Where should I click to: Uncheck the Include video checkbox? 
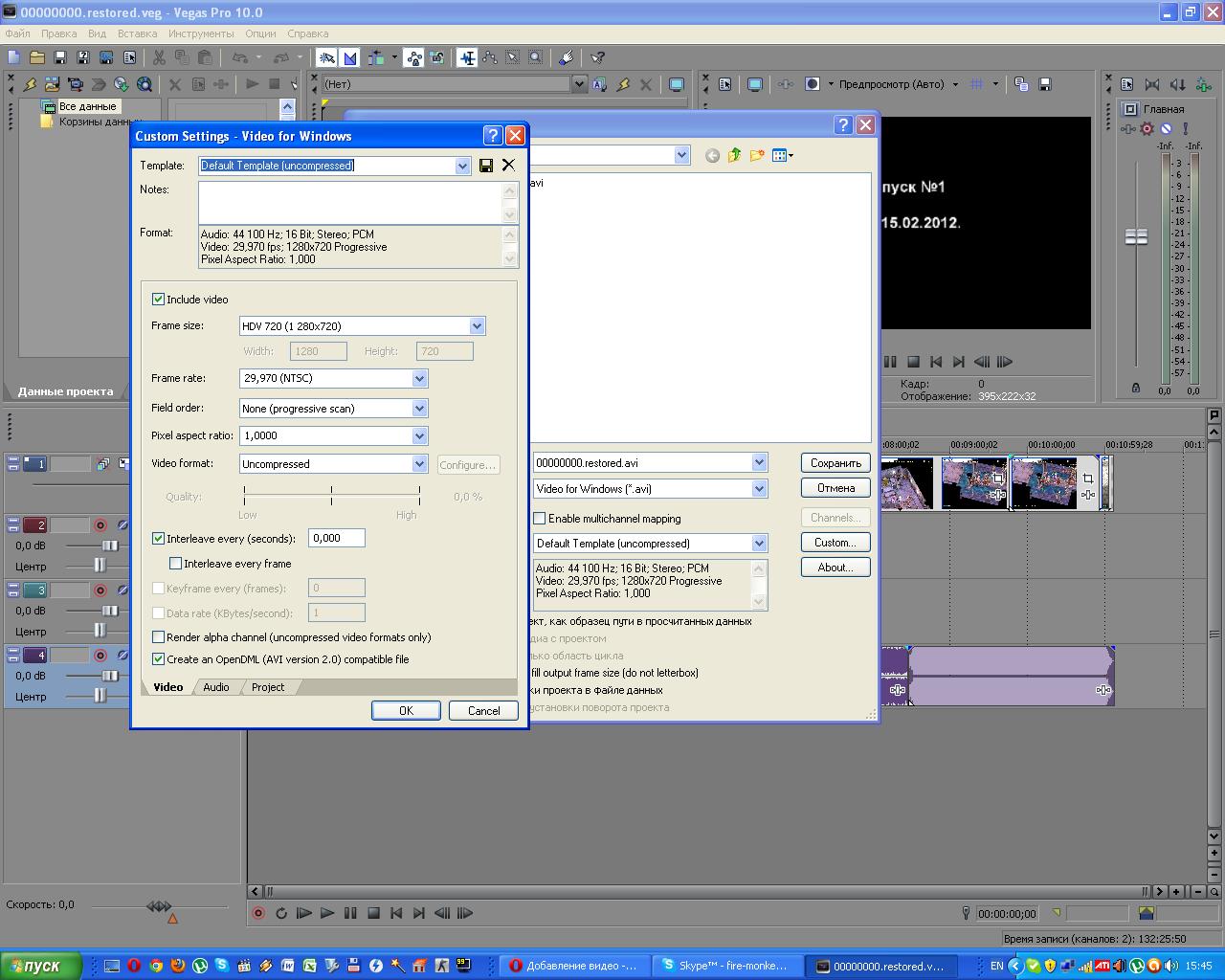[x=159, y=300]
